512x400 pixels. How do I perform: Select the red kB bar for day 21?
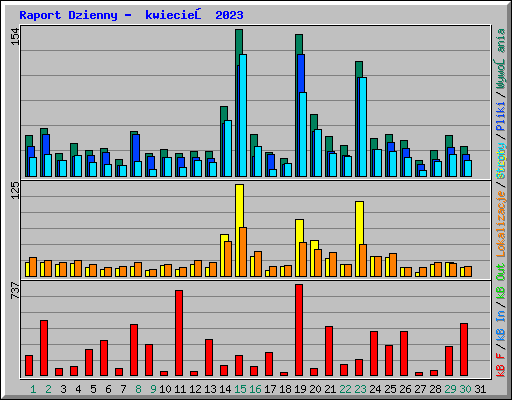tap(329, 351)
